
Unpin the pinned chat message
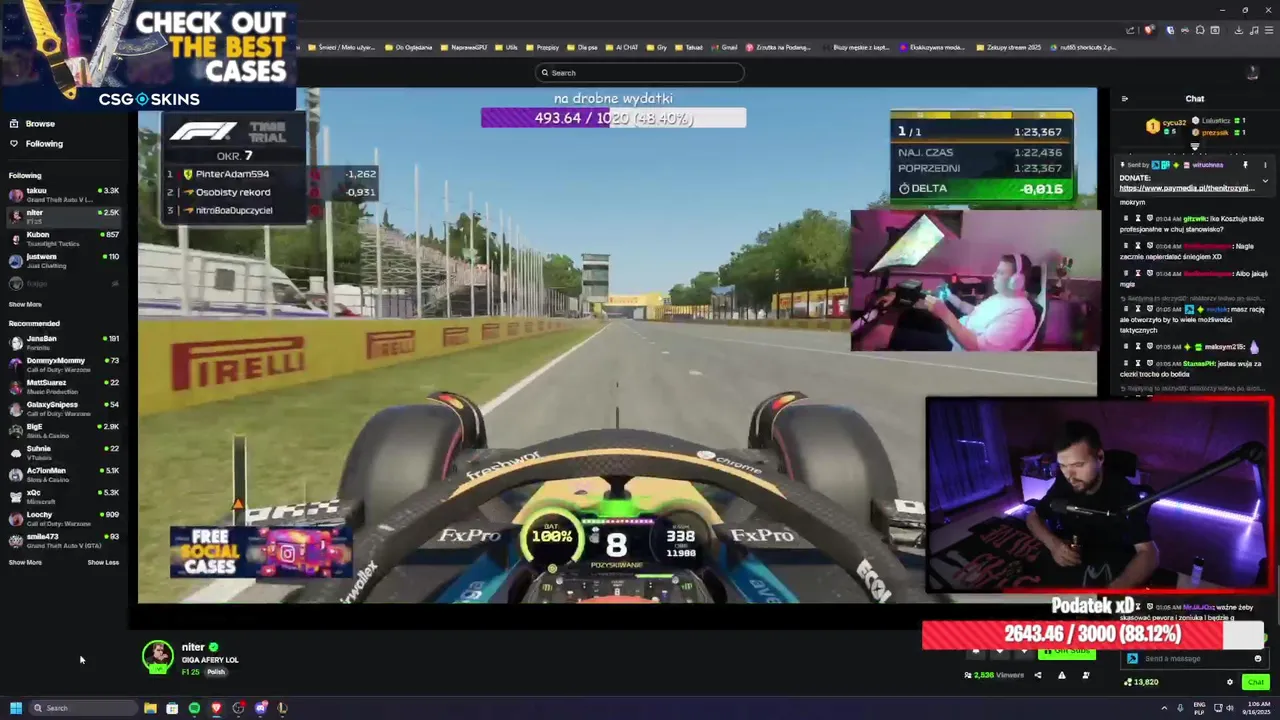[x=1245, y=165]
